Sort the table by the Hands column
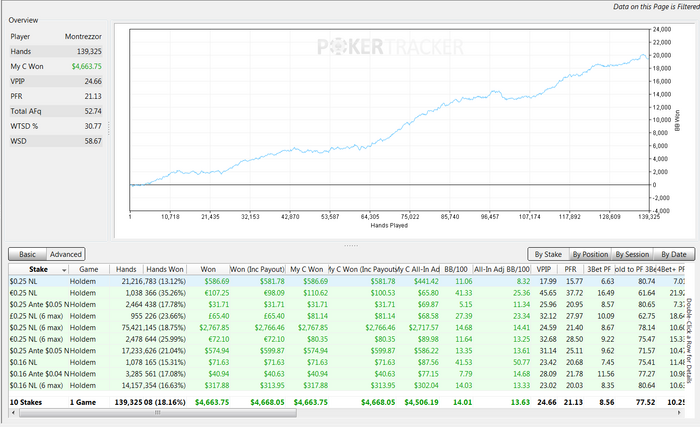The image size is (700, 427). click(x=126, y=270)
